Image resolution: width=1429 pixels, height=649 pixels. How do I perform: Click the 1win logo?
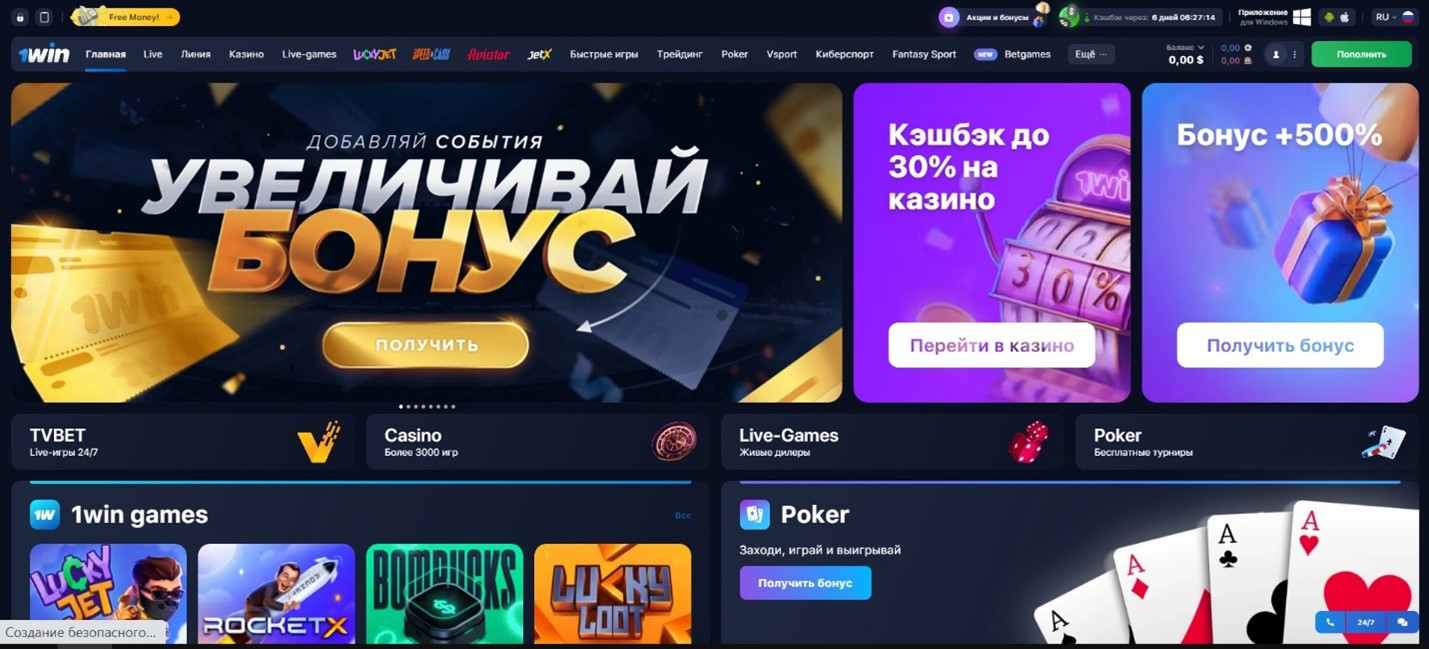[44, 54]
